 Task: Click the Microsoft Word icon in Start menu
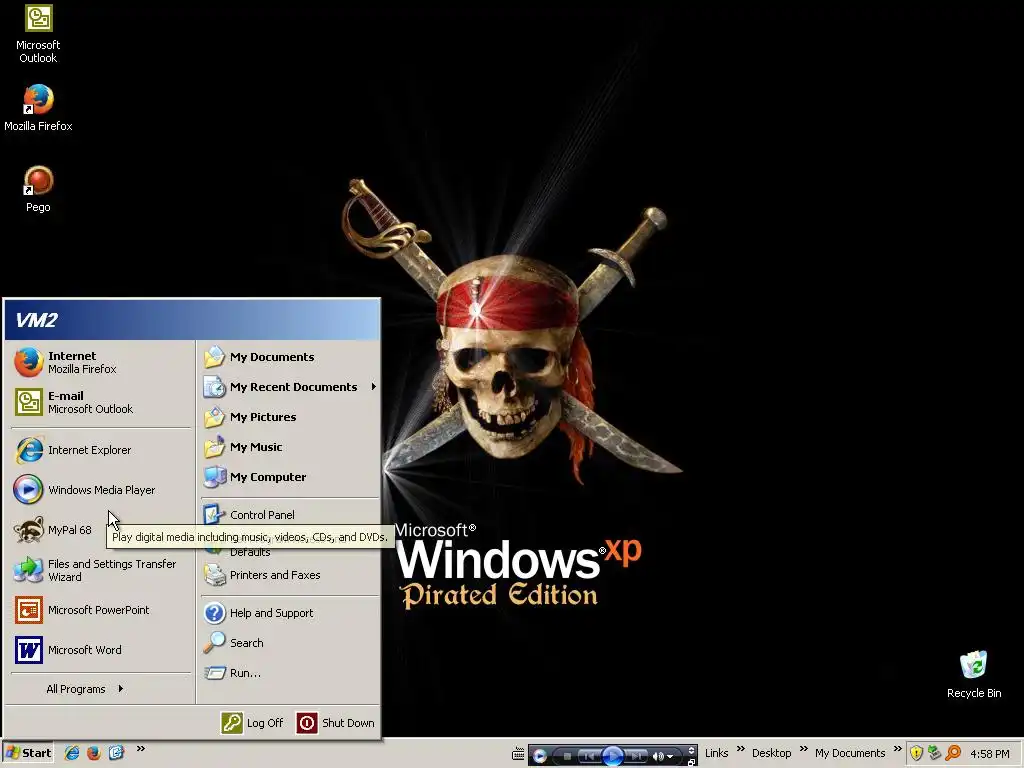click(x=29, y=650)
